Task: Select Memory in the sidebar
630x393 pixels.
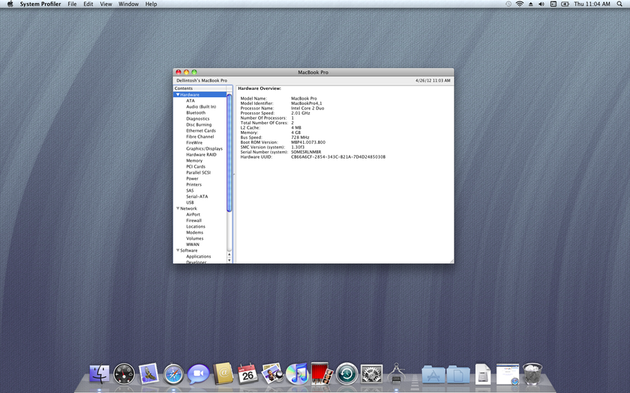Action: [x=194, y=161]
